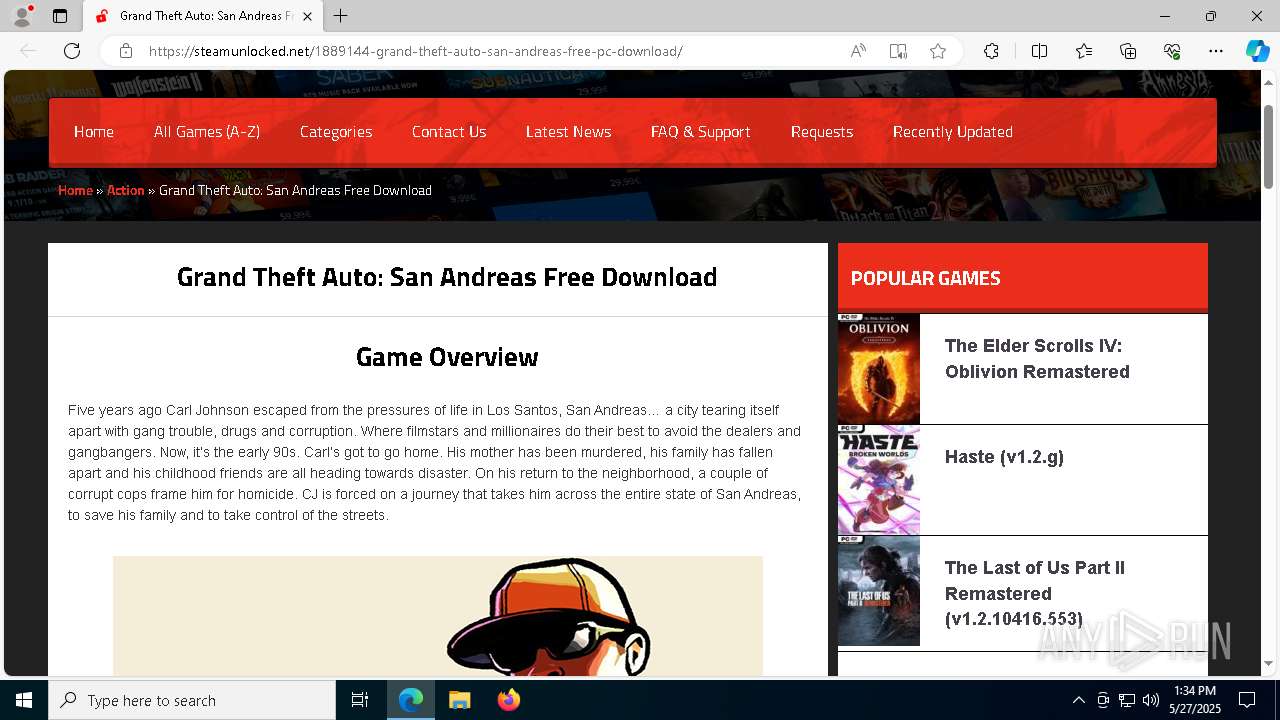
Task: Click the GTA San Andreas artwork image
Action: (x=438, y=616)
